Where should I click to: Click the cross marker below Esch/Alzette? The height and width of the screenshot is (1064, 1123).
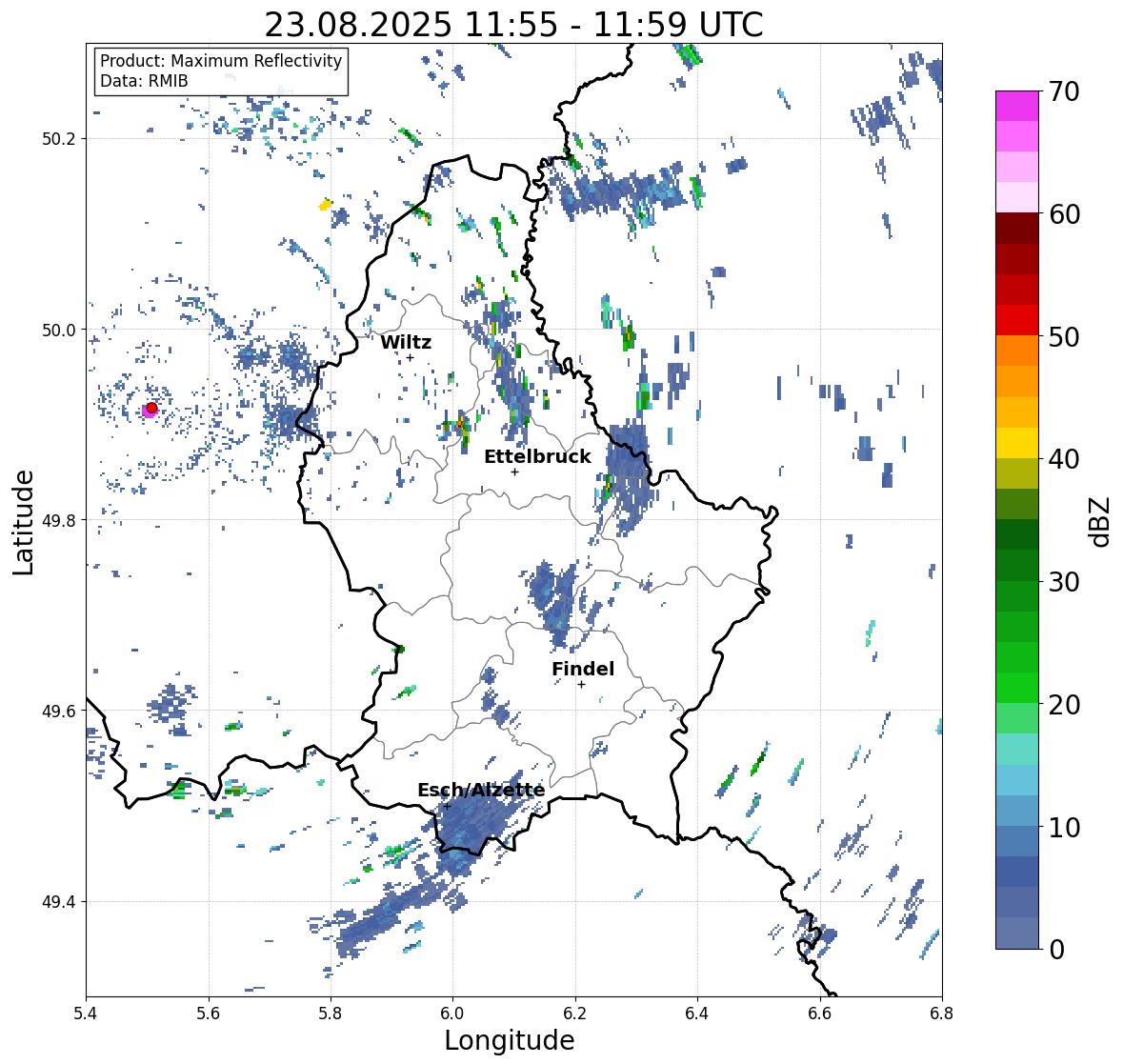(x=447, y=806)
